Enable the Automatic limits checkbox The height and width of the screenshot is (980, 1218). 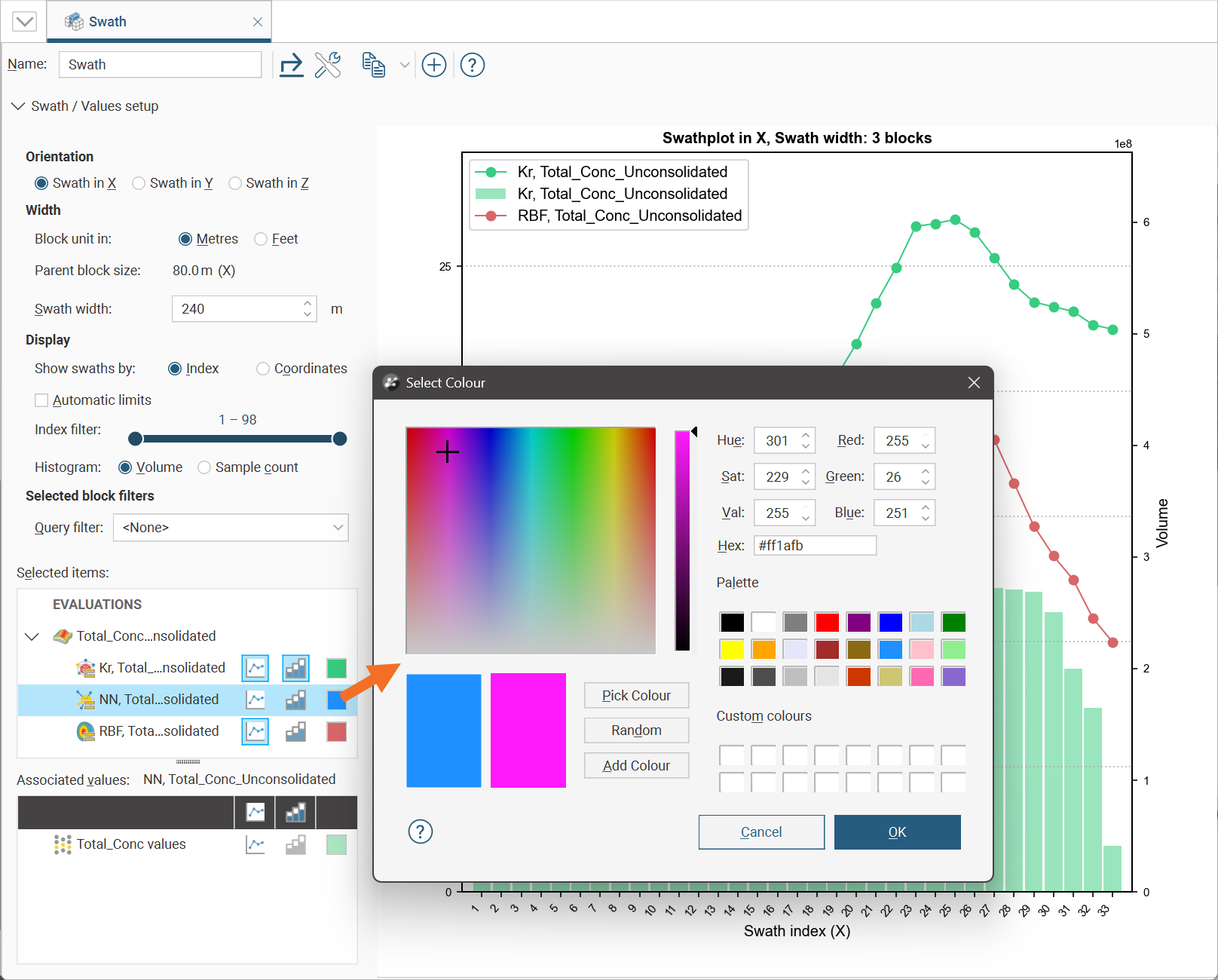(41, 400)
